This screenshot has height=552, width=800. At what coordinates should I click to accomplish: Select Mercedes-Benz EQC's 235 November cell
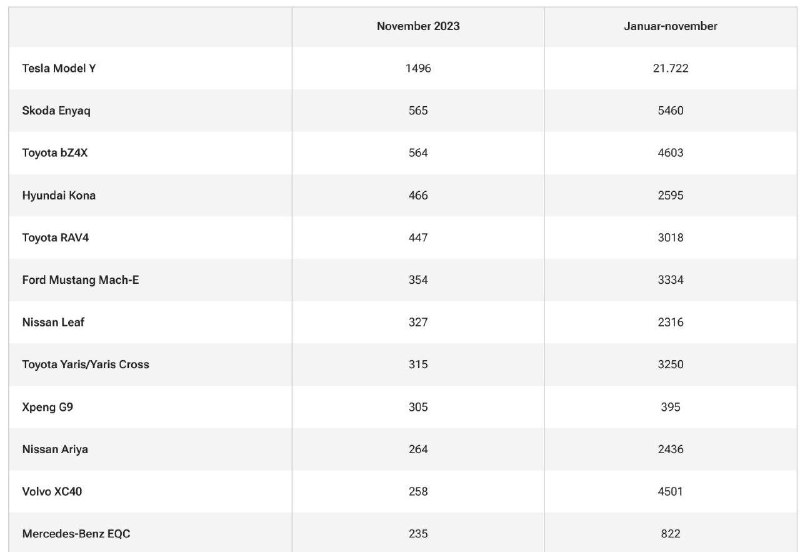pyautogui.click(x=418, y=534)
